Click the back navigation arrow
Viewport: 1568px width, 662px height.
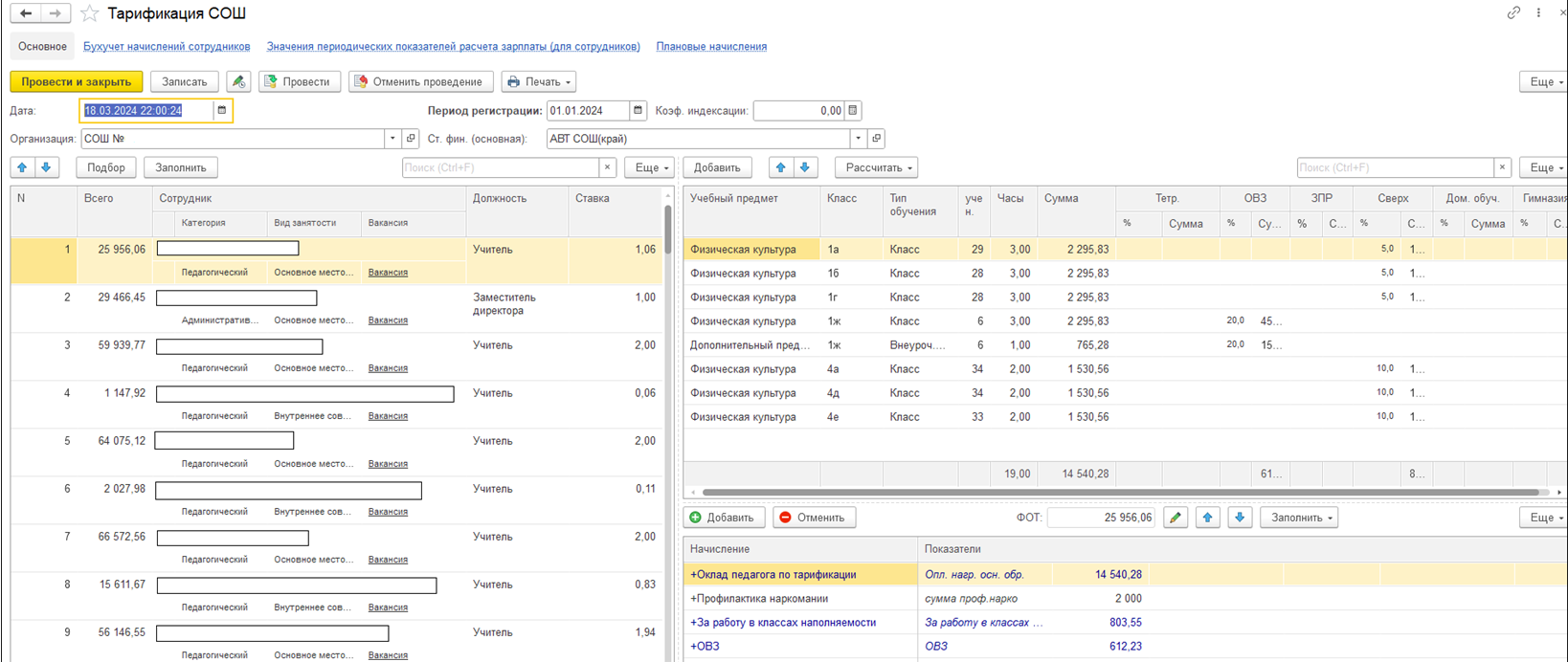pos(26,13)
